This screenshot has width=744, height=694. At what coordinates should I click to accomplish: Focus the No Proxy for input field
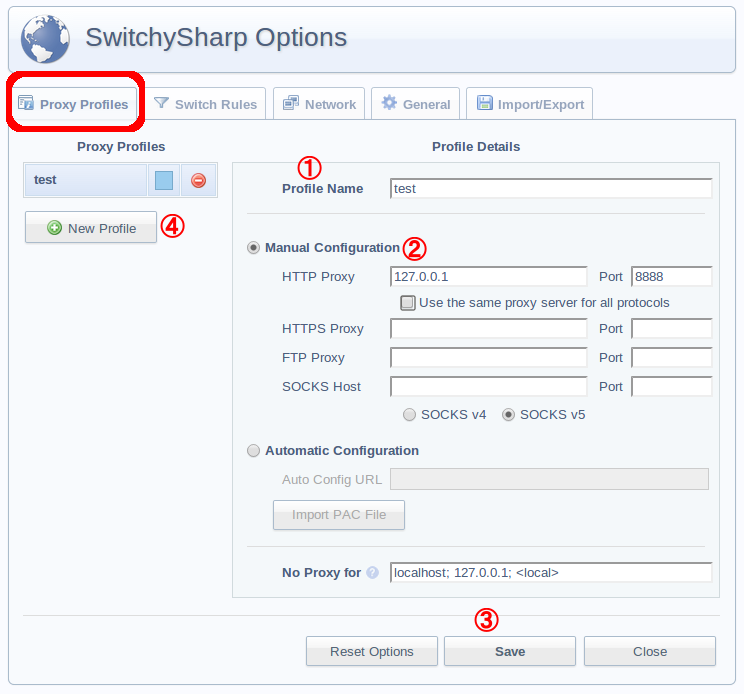pyautogui.click(x=551, y=573)
